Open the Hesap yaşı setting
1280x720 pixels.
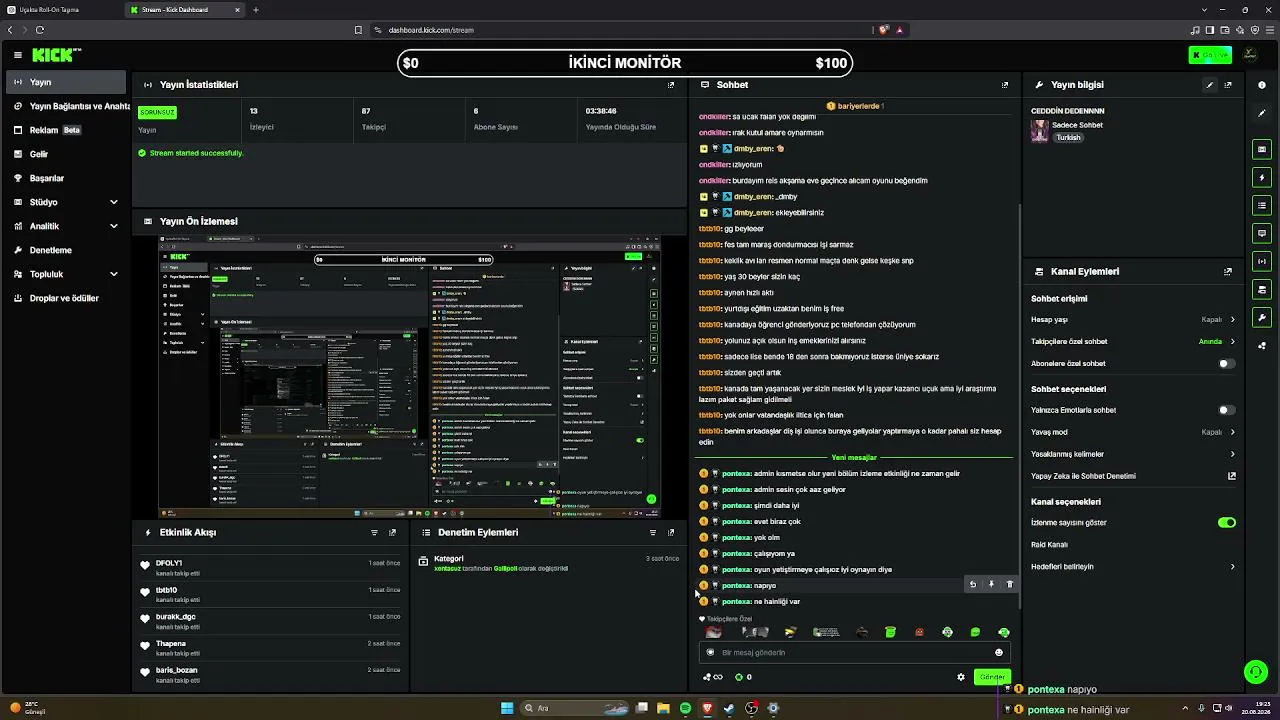coord(1133,319)
